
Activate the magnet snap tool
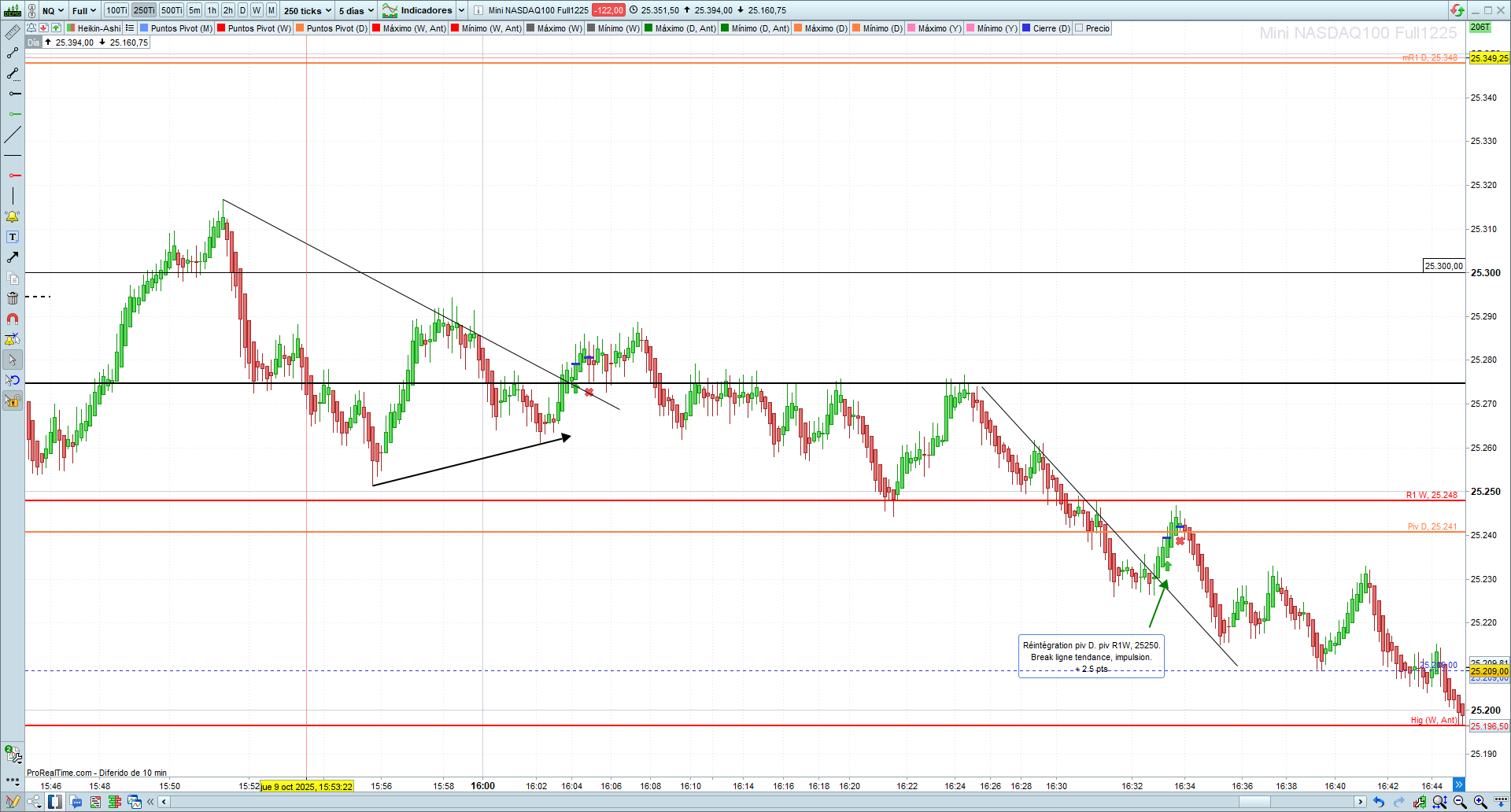13,319
